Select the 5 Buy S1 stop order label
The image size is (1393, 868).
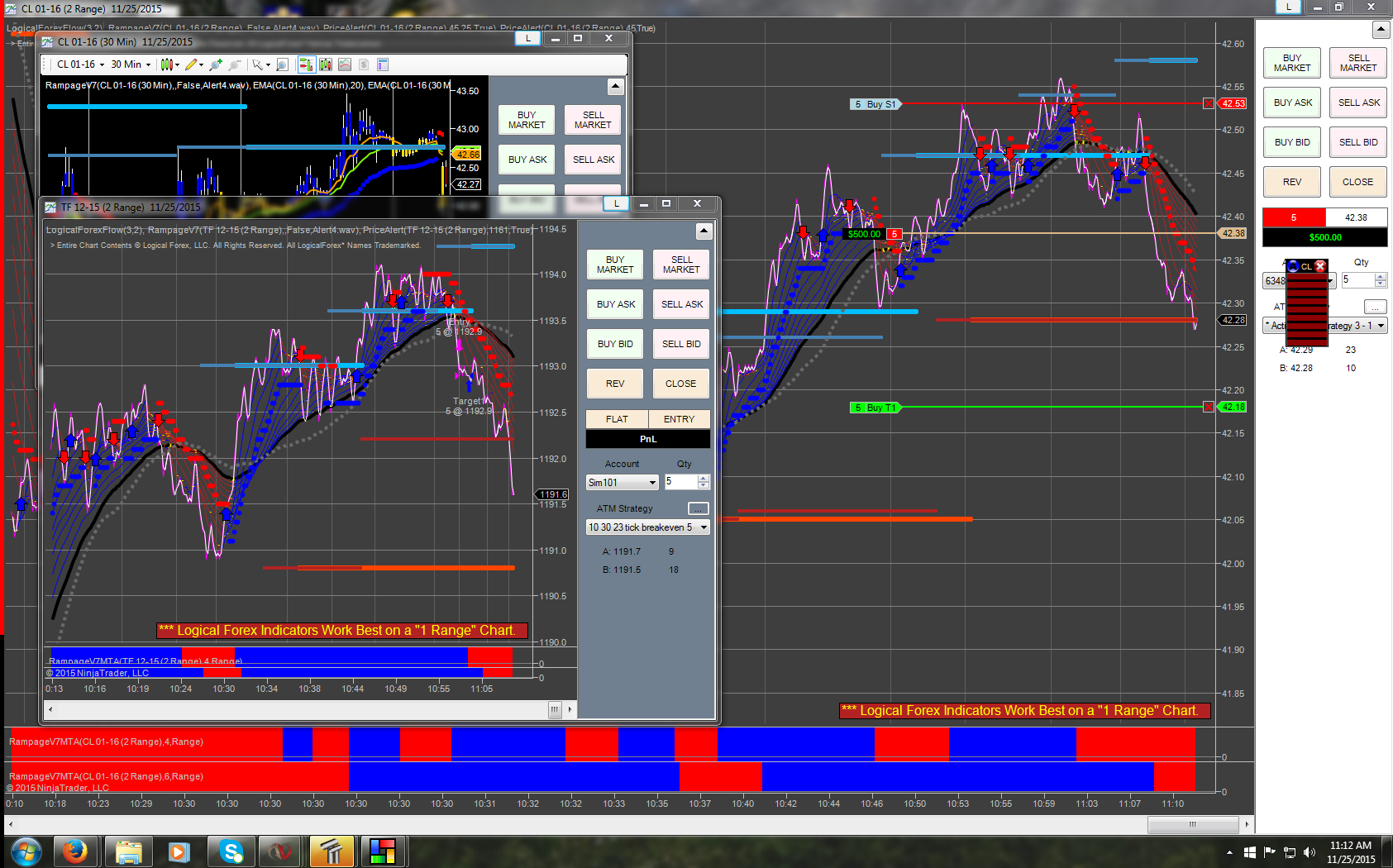pyautogui.click(x=875, y=104)
